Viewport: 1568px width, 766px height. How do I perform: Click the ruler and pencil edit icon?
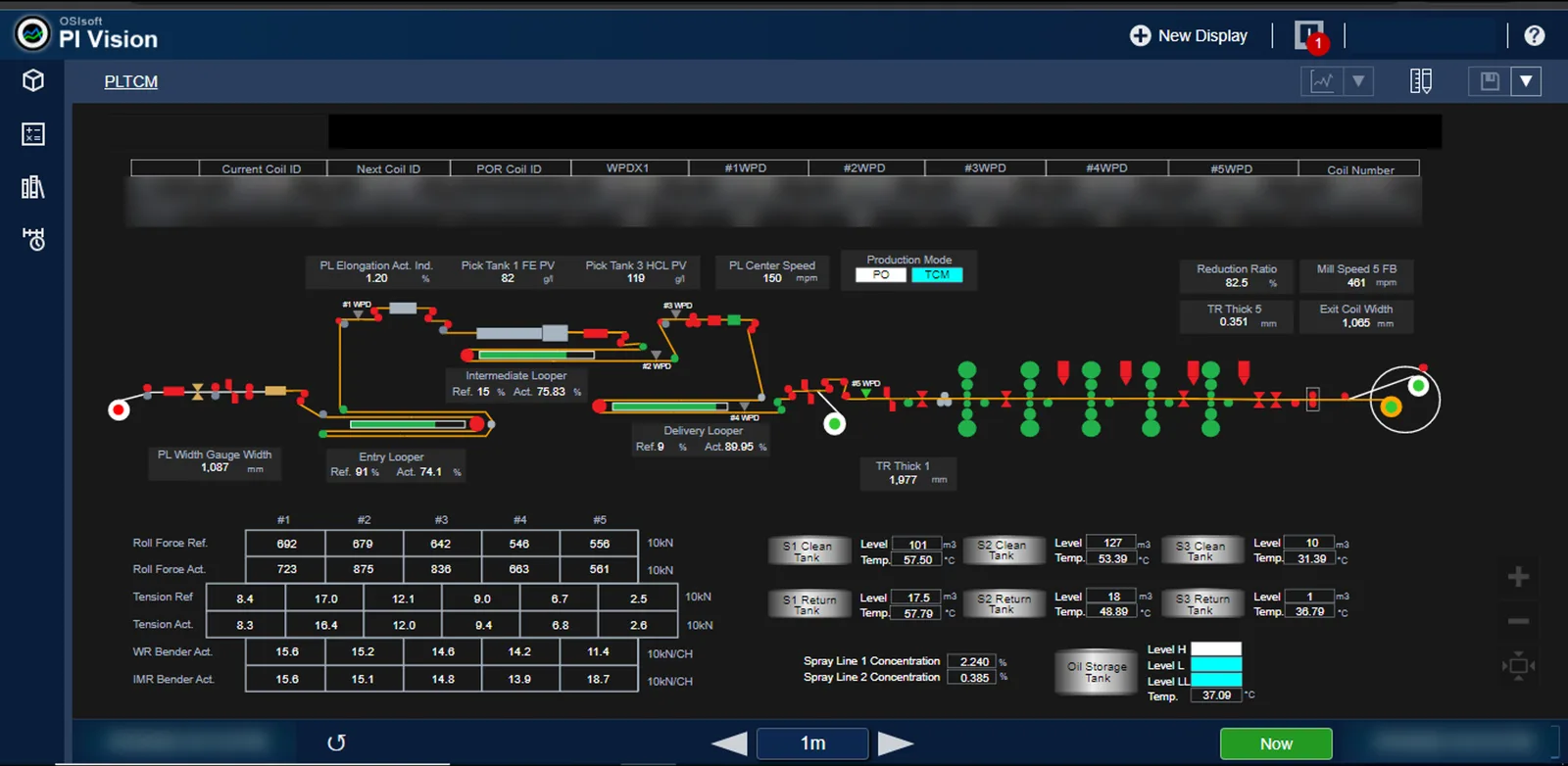pos(1421,81)
